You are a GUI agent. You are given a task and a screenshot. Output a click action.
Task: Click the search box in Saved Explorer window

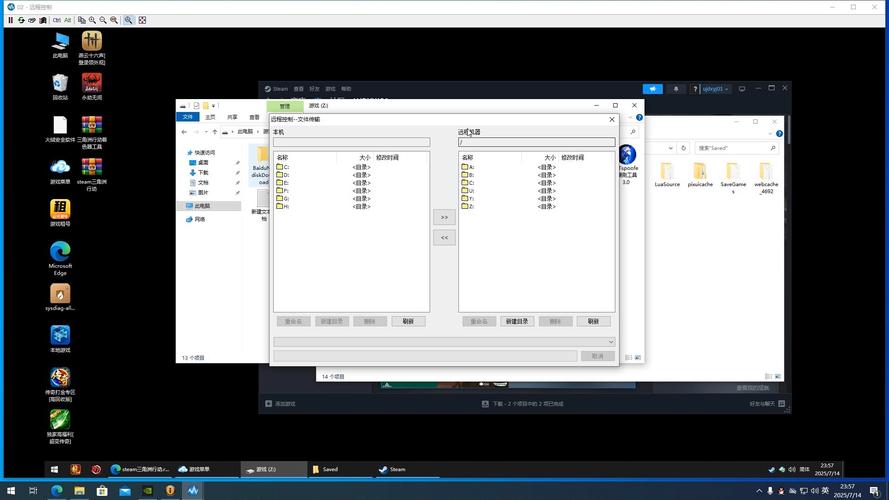click(x=736, y=148)
